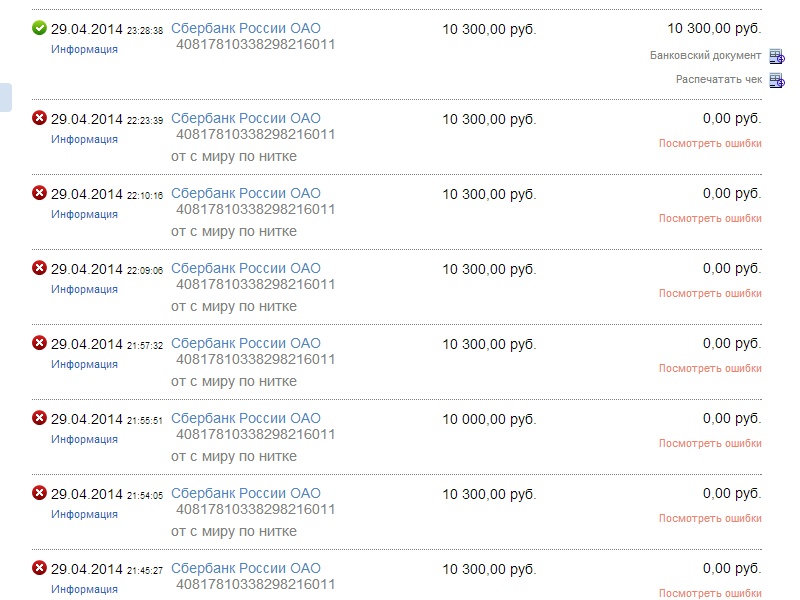The width and height of the screenshot is (800, 600).
Task: Open Информация for the 21:57:32 payment
Action: tap(84, 365)
